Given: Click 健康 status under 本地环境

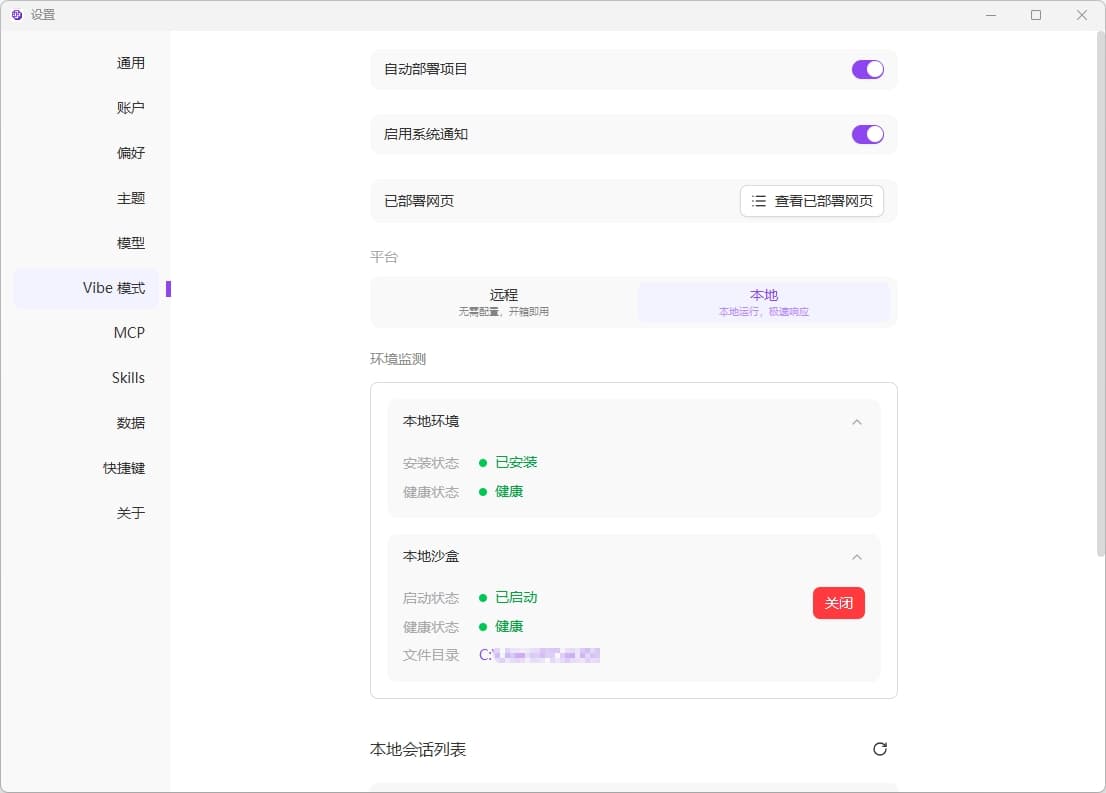Looking at the screenshot, I should pyautogui.click(x=509, y=492).
